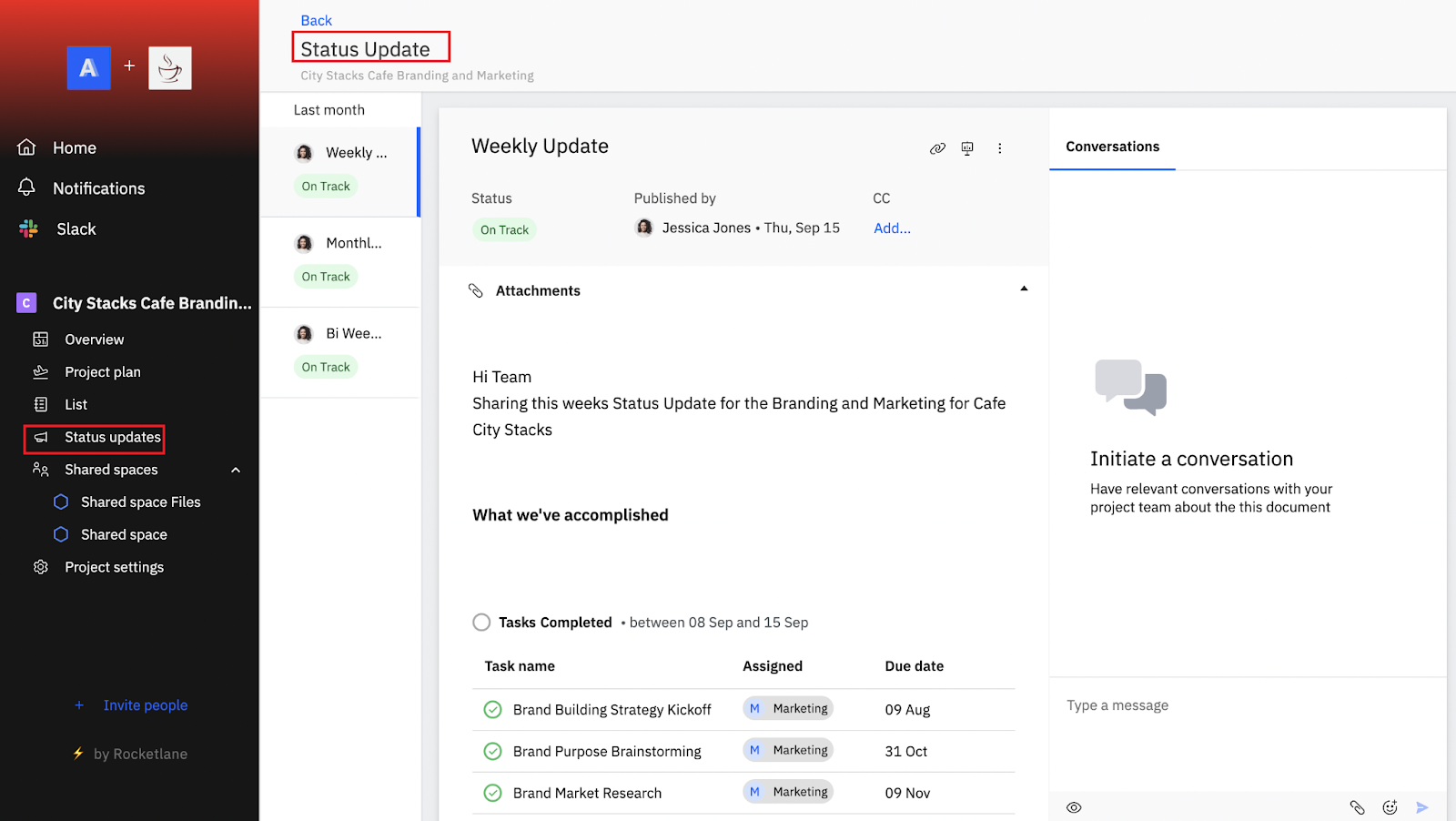Select the Weekly status update entry
This screenshot has height=821, width=1456.
(x=340, y=171)
